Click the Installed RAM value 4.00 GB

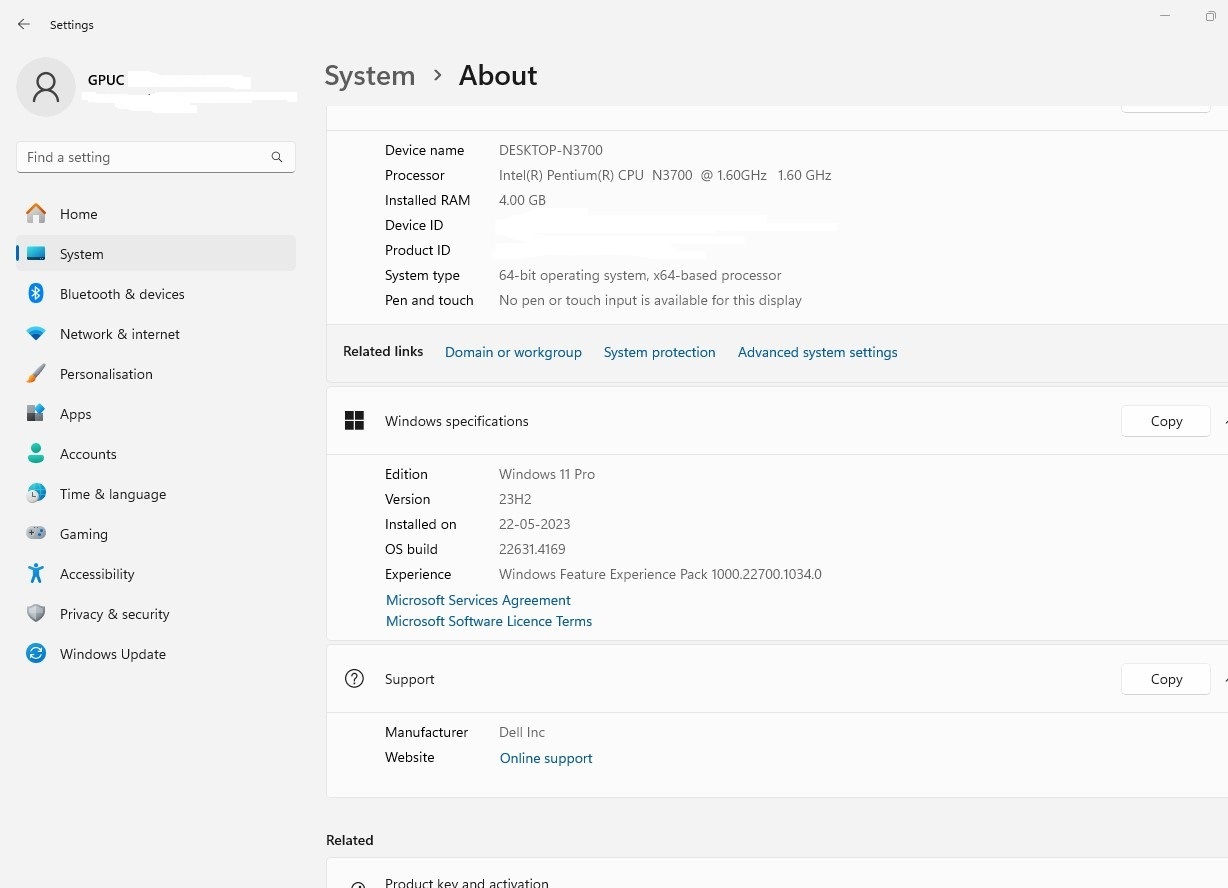(522, 200)
